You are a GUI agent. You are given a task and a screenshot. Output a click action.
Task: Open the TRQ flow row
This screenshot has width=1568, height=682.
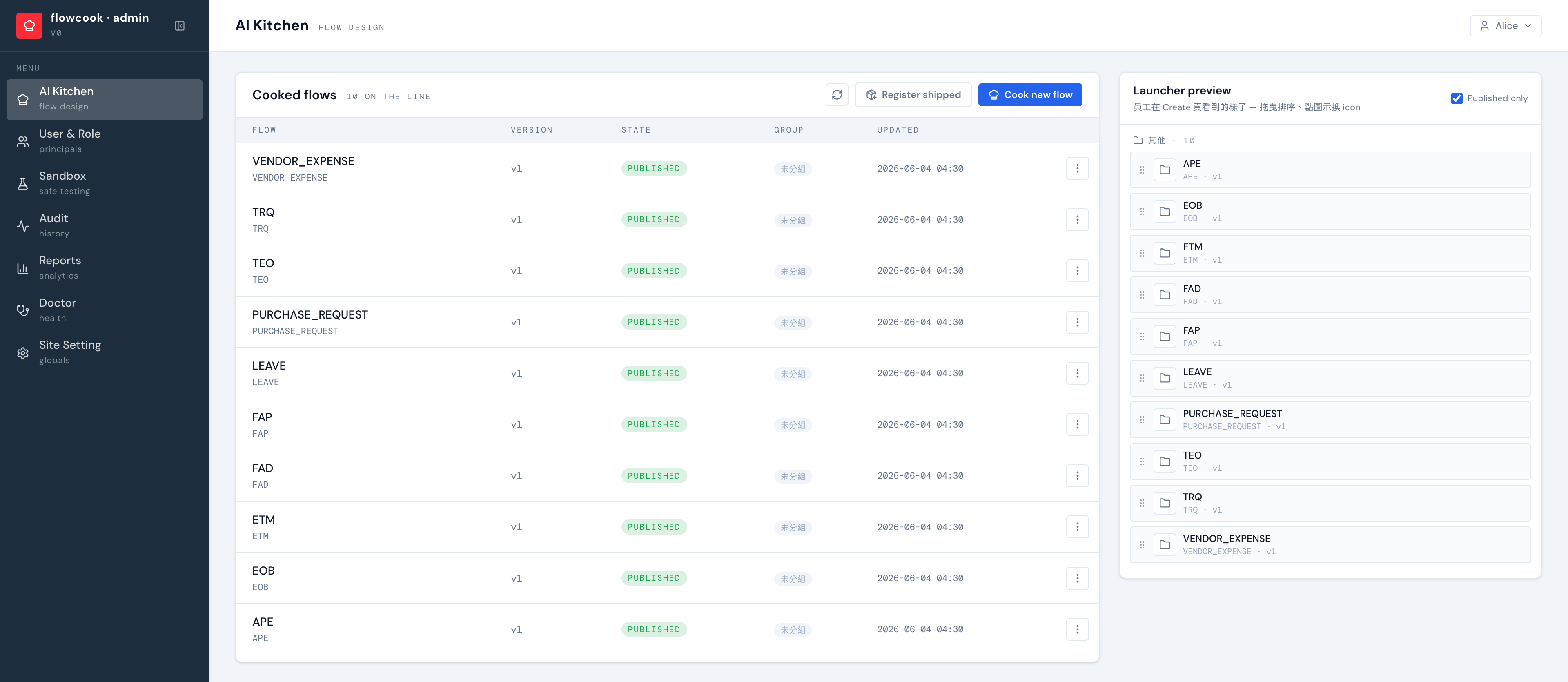[667, 220]
